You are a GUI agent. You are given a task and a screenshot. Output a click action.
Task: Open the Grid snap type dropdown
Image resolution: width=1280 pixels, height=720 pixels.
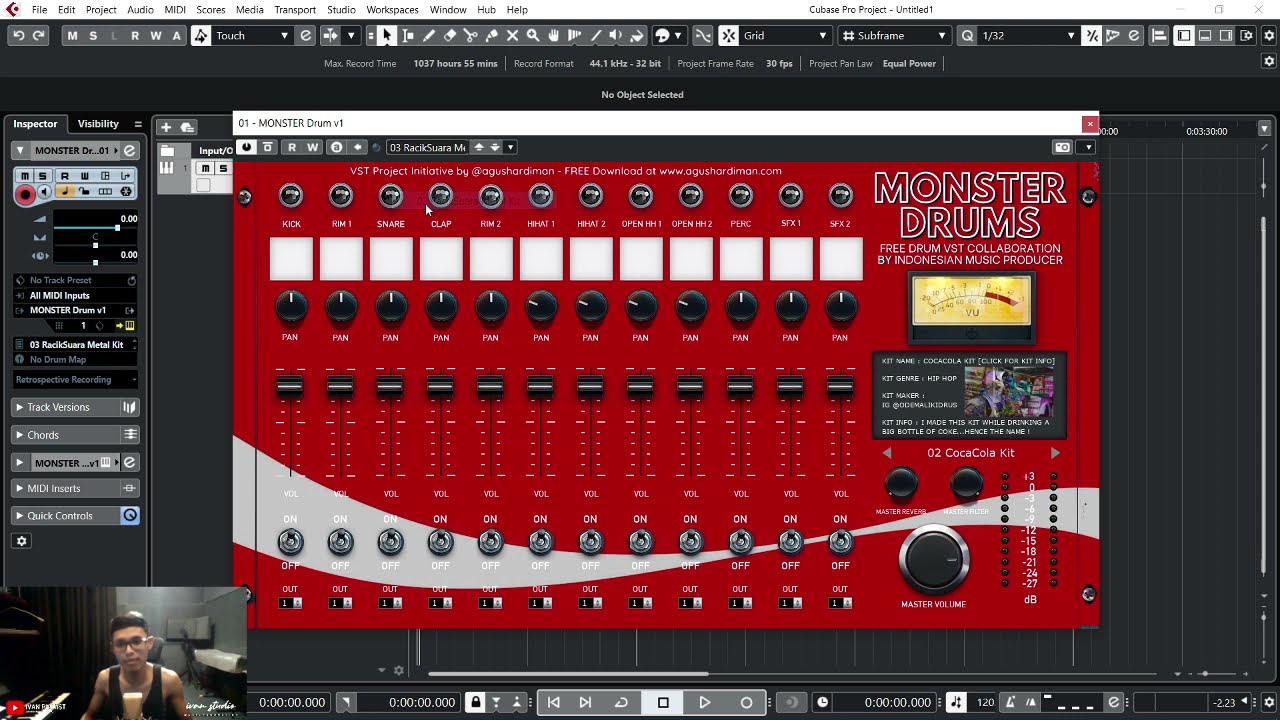(x=785, y=36)
